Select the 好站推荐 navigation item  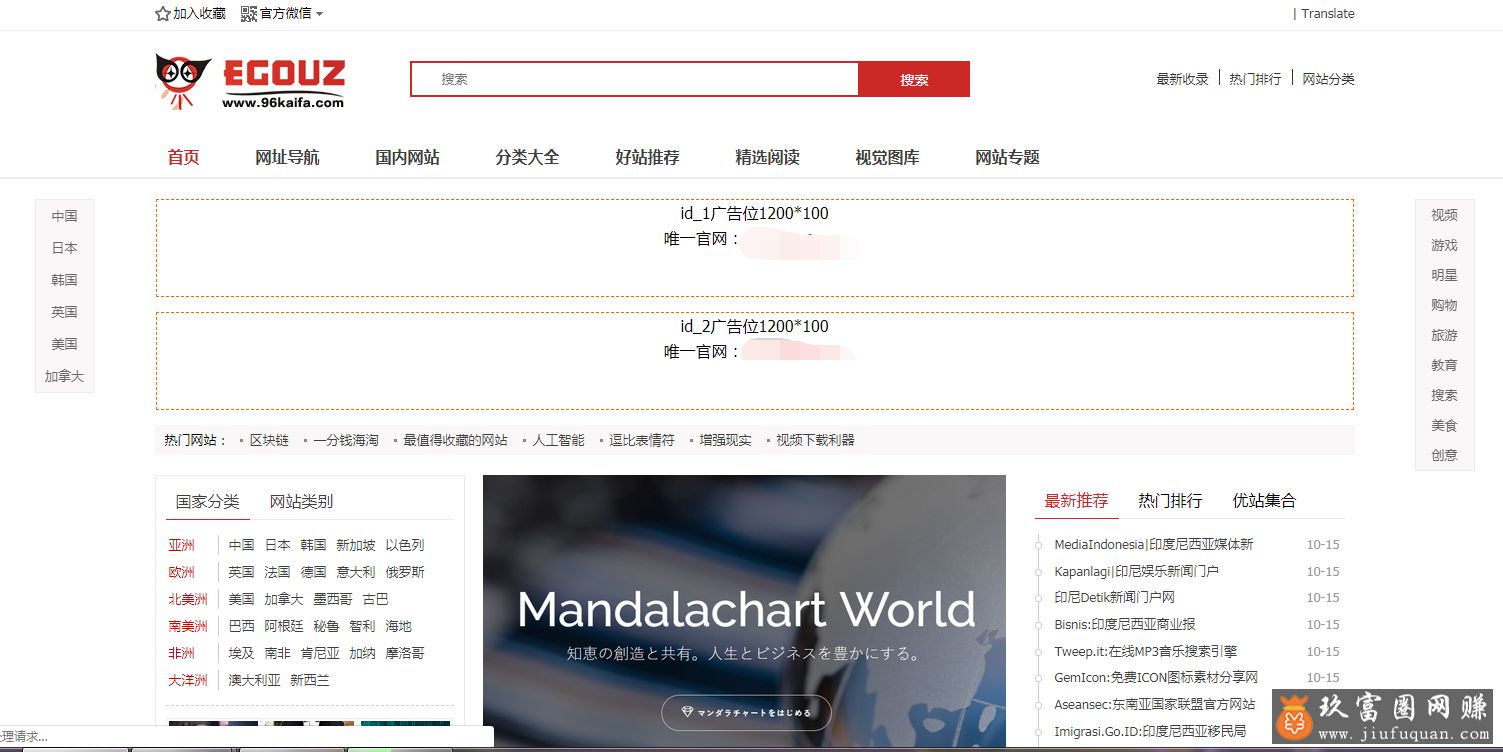pyautogui.click(x=647, y=157)
